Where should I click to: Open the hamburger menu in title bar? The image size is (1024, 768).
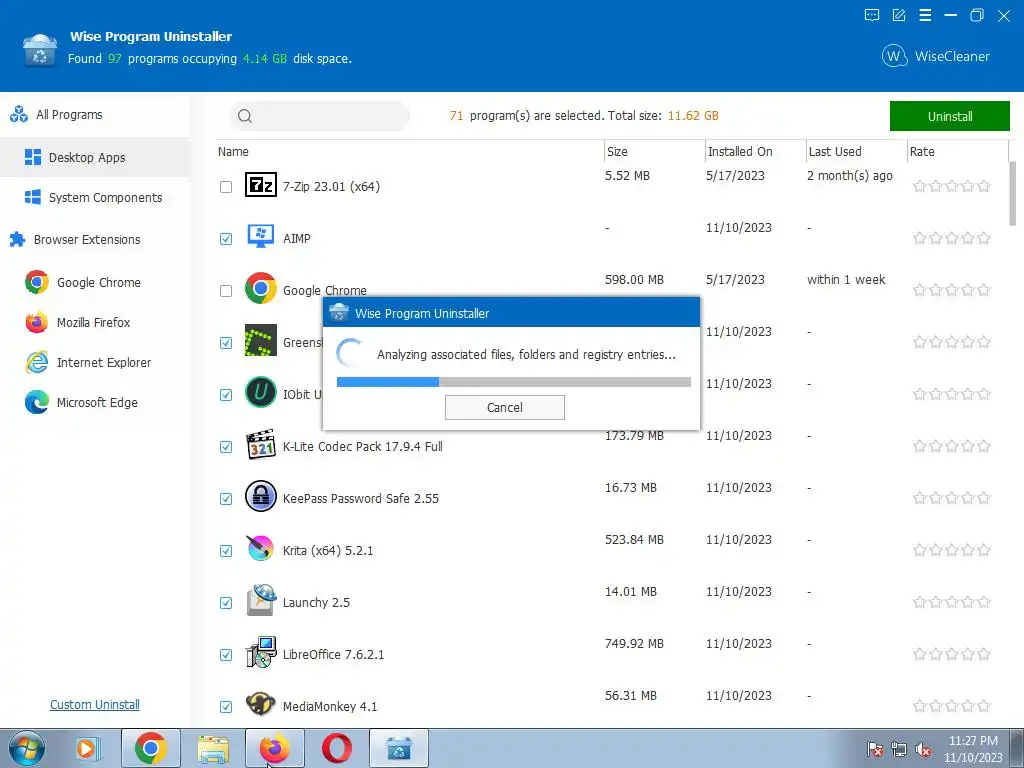point(925,15)
